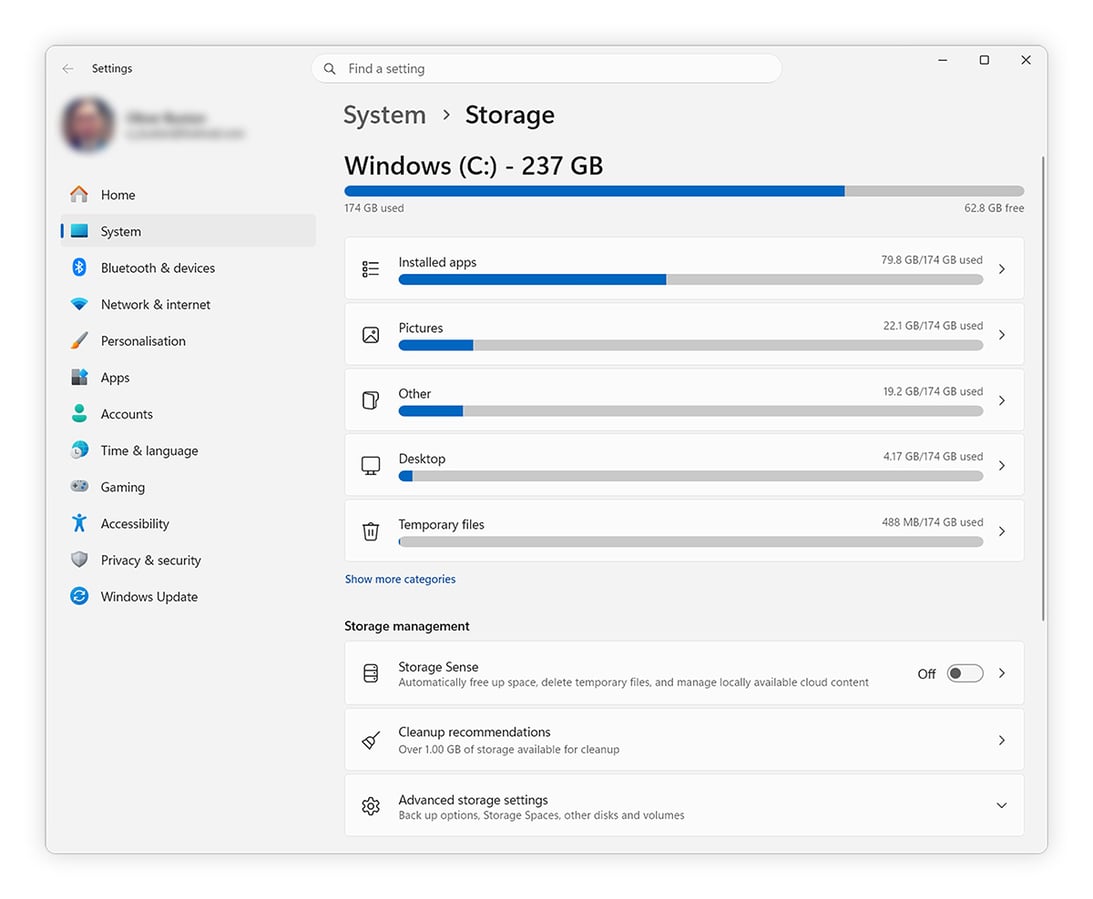Click the Cleanup recommendations broom icon
Image resolution: width=1093 pixels, height=899 pixels.
pos(371,740)
